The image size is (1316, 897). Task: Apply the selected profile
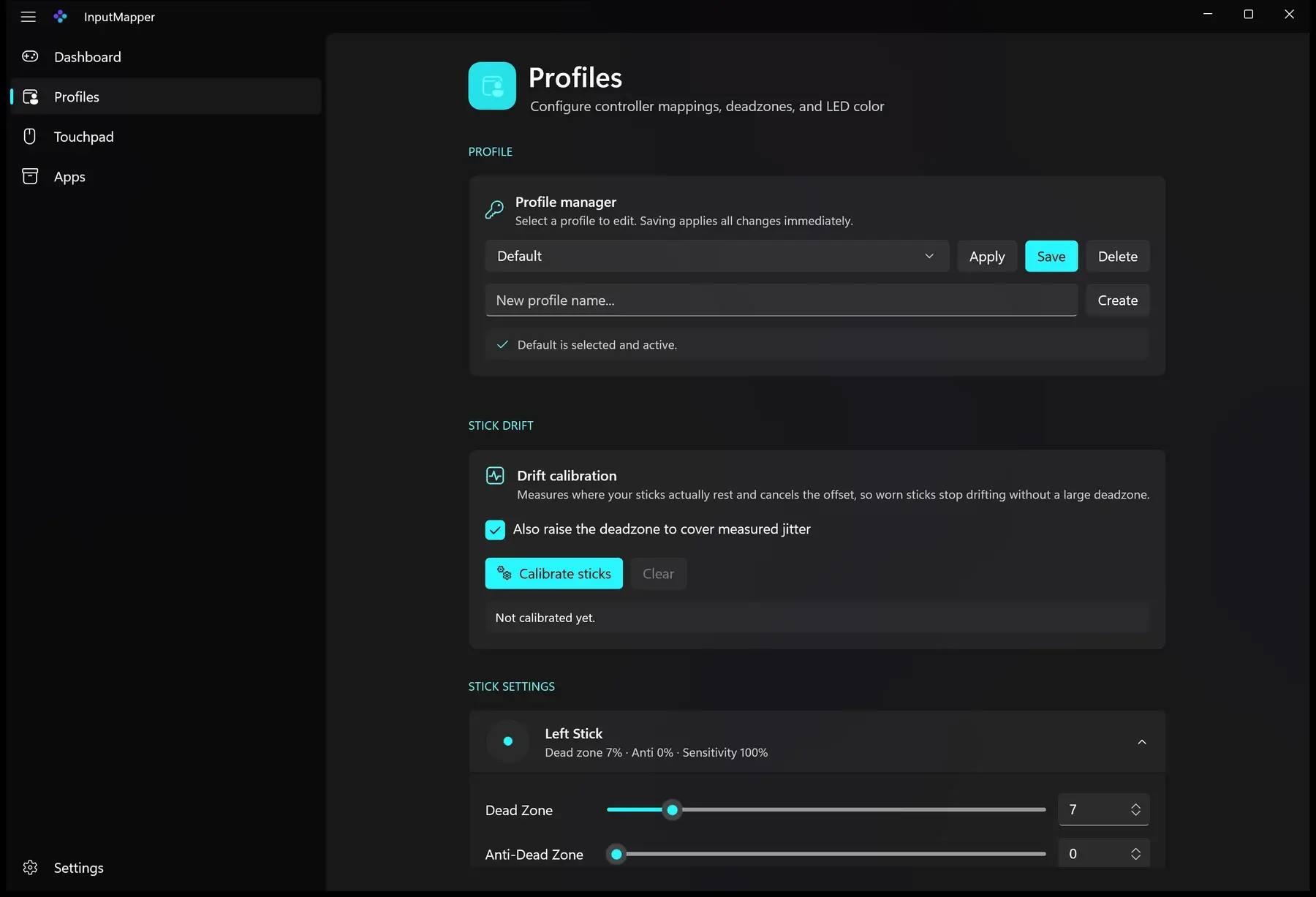tap(987, 257)
